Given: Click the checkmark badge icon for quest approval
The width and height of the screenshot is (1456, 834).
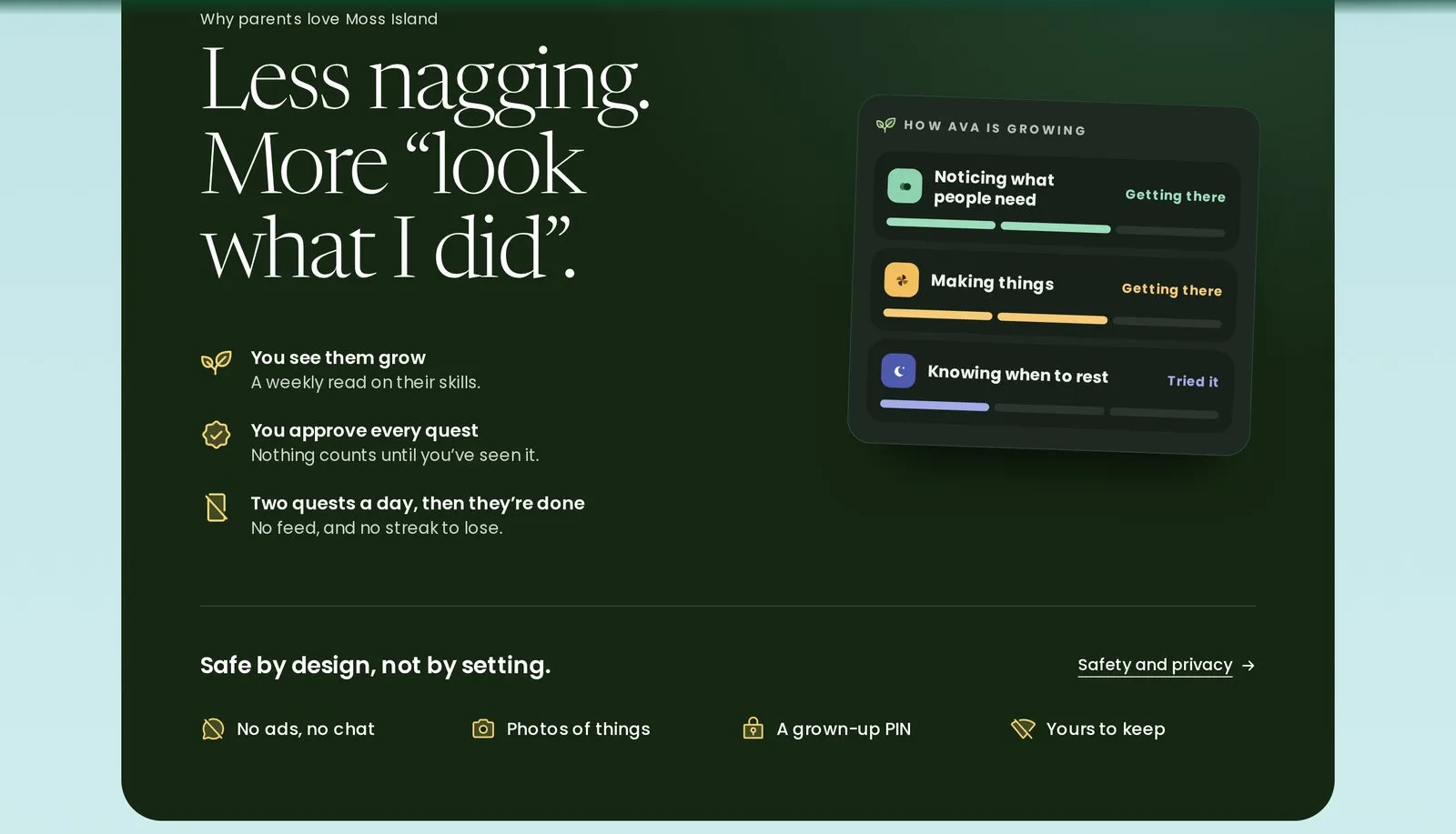Looking at the screenshot, I should (216, 435).
